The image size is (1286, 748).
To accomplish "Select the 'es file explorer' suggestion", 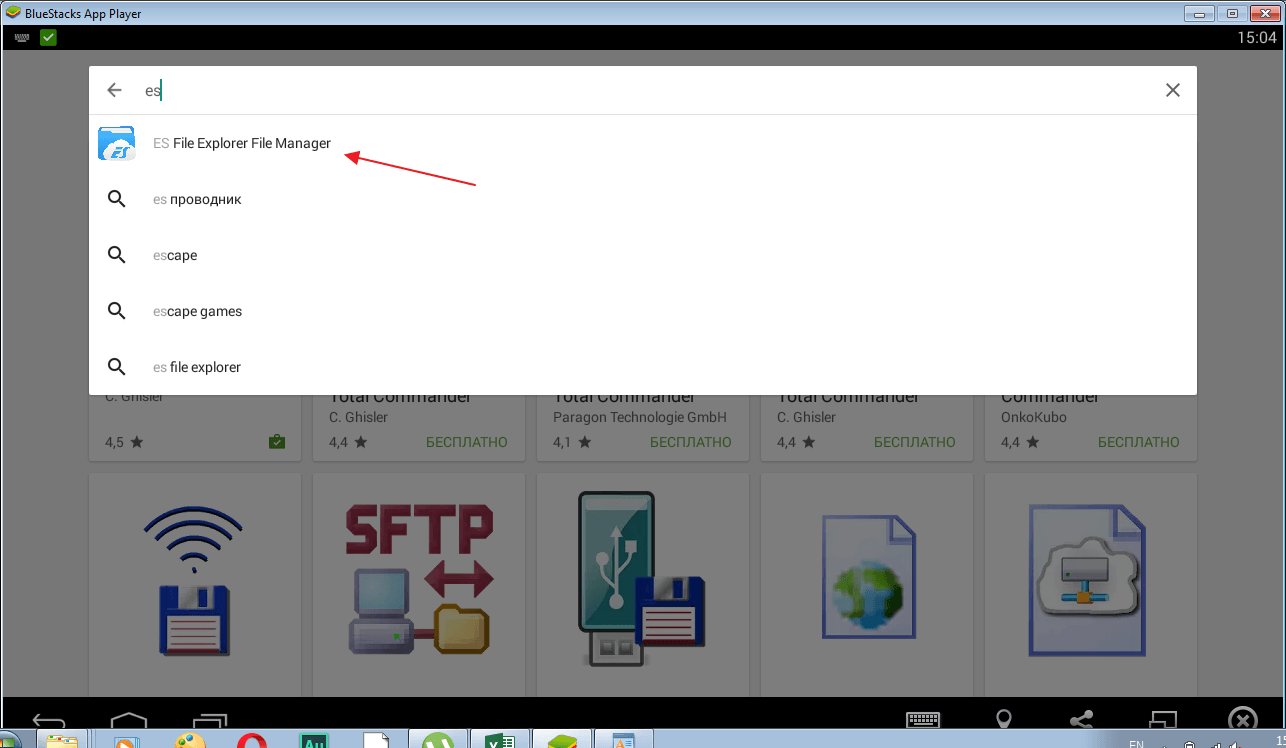I will tap(197, 367).
